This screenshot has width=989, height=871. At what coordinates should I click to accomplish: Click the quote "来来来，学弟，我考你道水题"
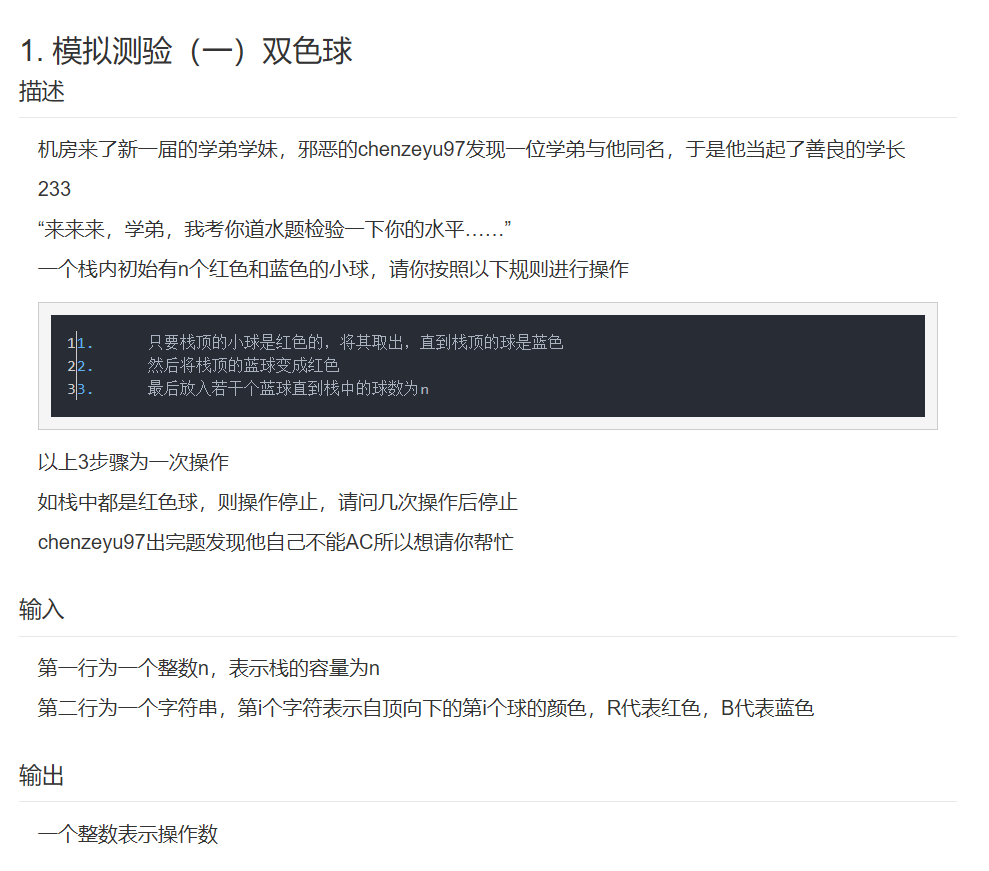click(x=274, y=229)
